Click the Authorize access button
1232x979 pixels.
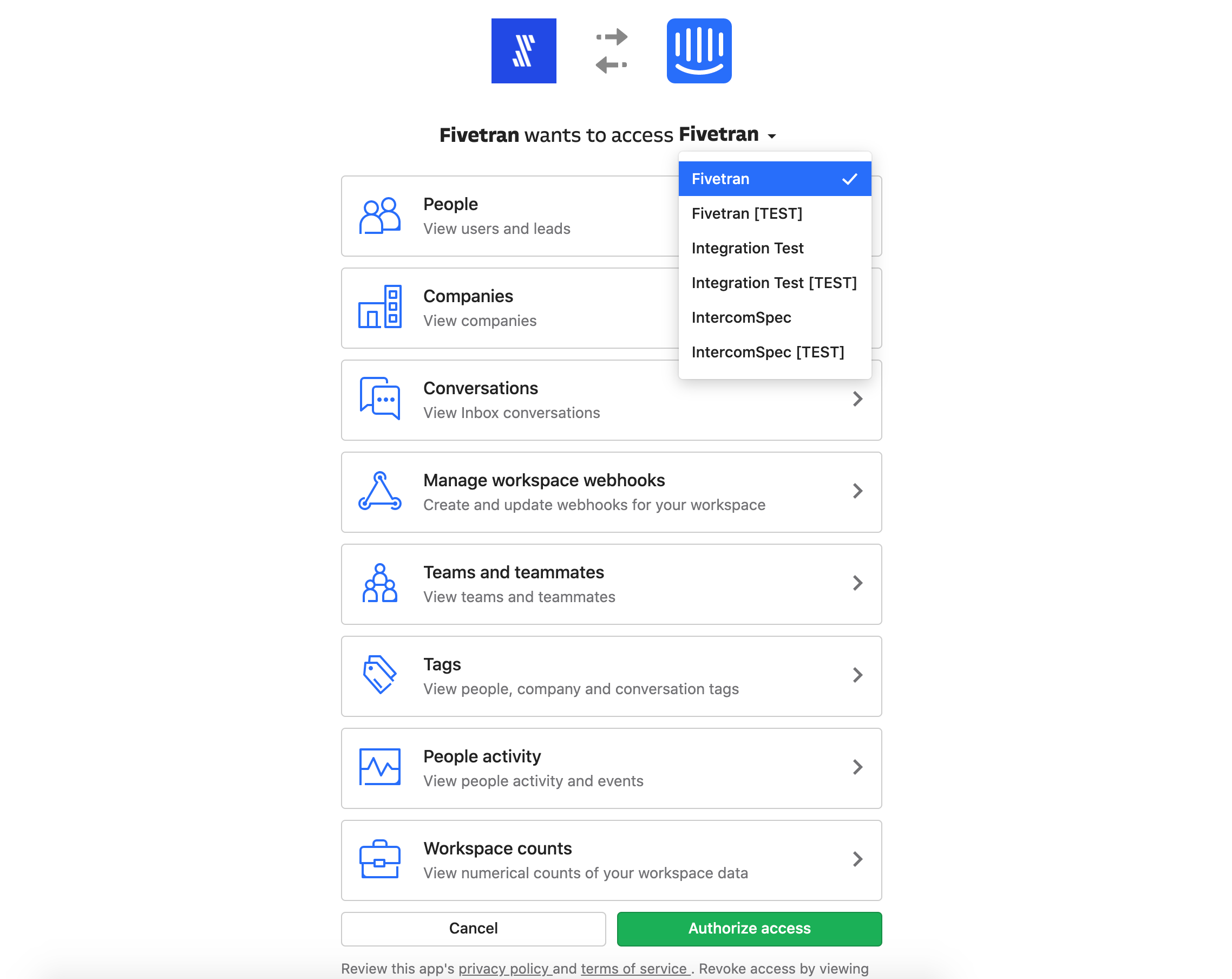pyautogui.click(x=749, y=928)
